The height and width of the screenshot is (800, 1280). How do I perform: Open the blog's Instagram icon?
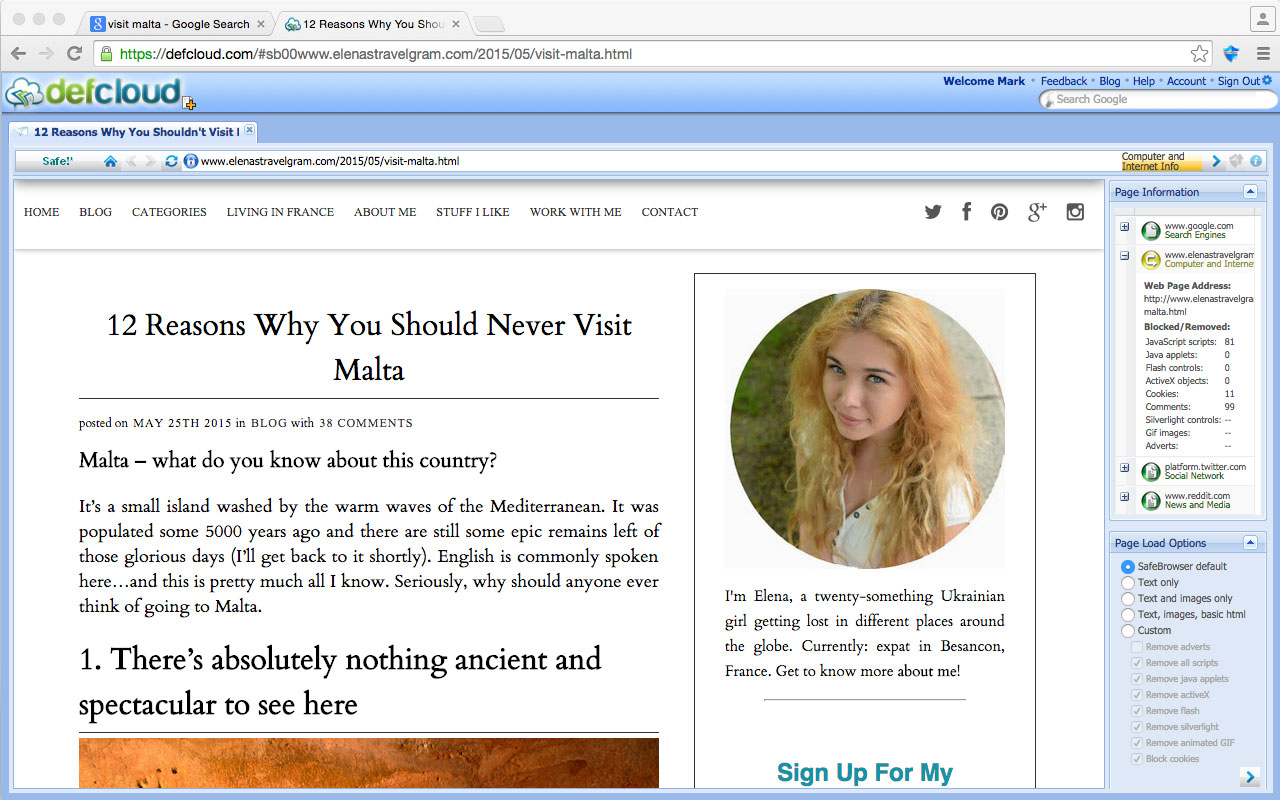click(1075, 212)
